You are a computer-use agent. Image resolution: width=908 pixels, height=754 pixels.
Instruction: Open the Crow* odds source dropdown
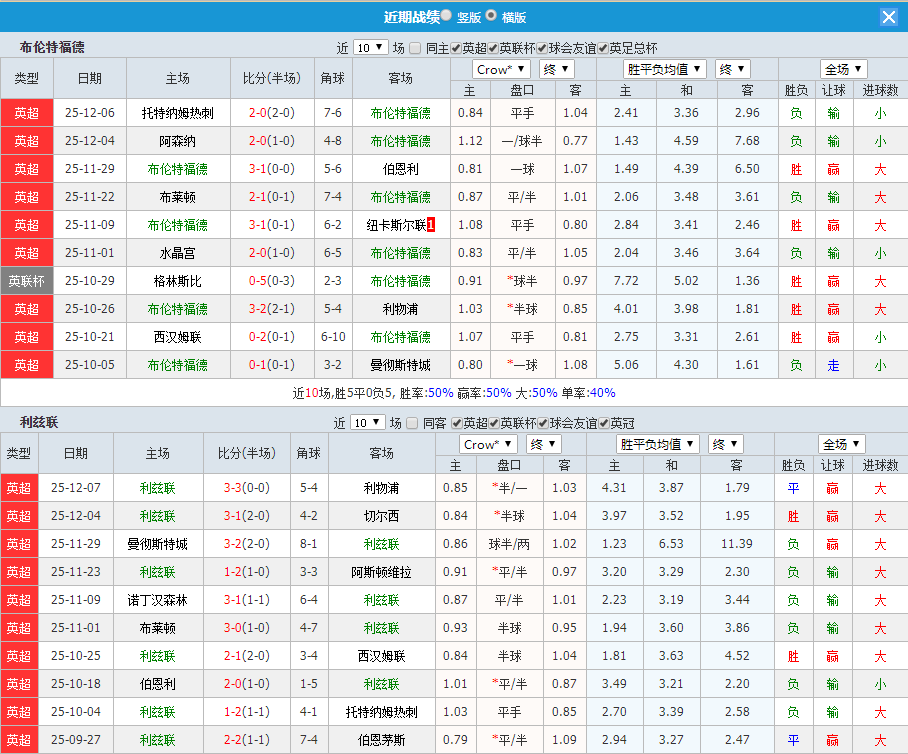coord(500,69)
